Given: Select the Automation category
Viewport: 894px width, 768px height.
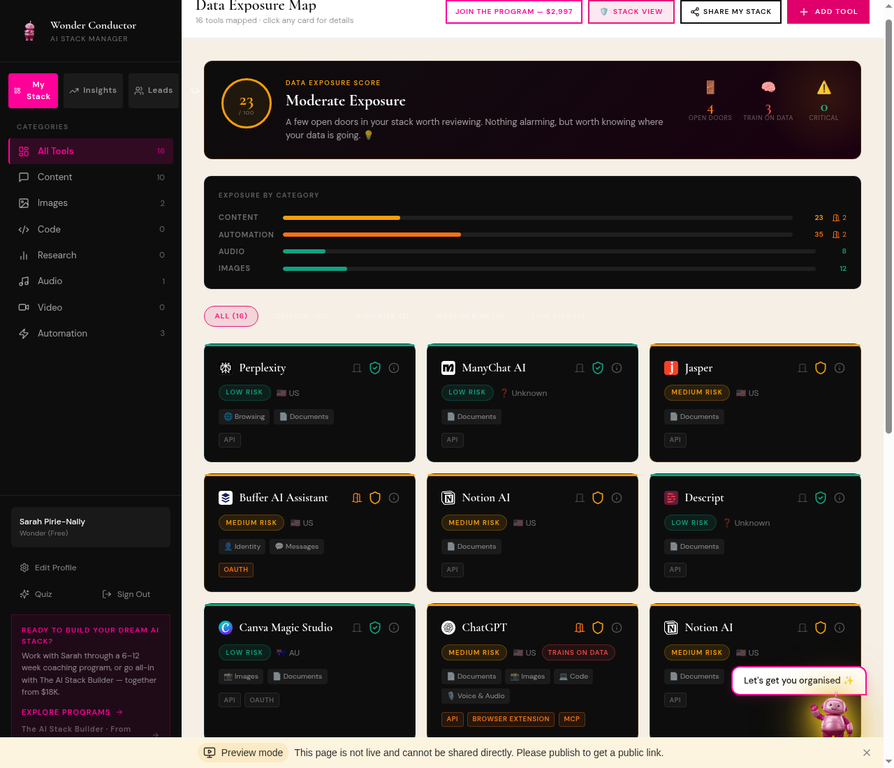Looking at the screenshot, I should (91, 334).
